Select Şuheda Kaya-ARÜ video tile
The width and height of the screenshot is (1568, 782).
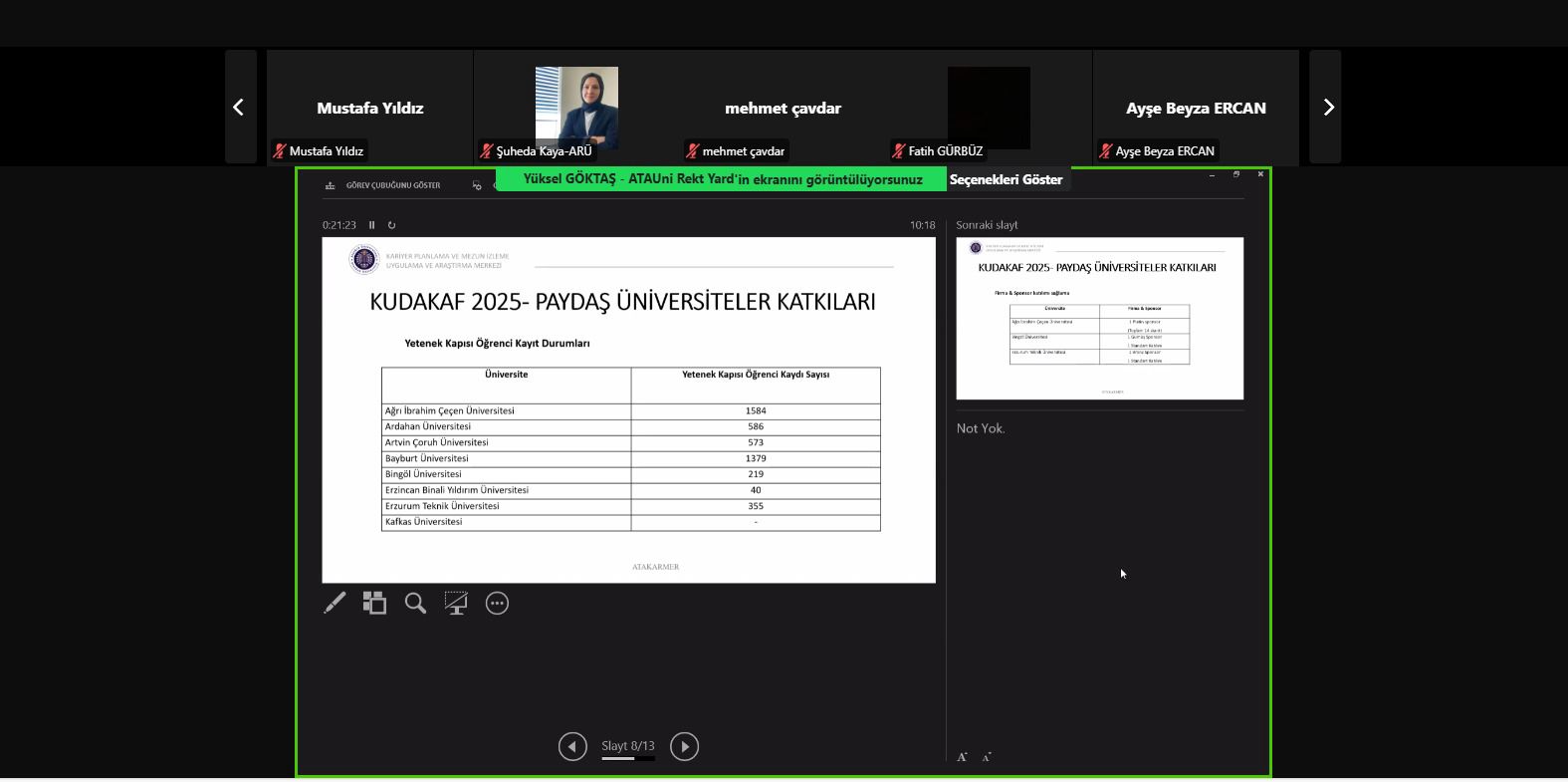(x=576, y=108)
